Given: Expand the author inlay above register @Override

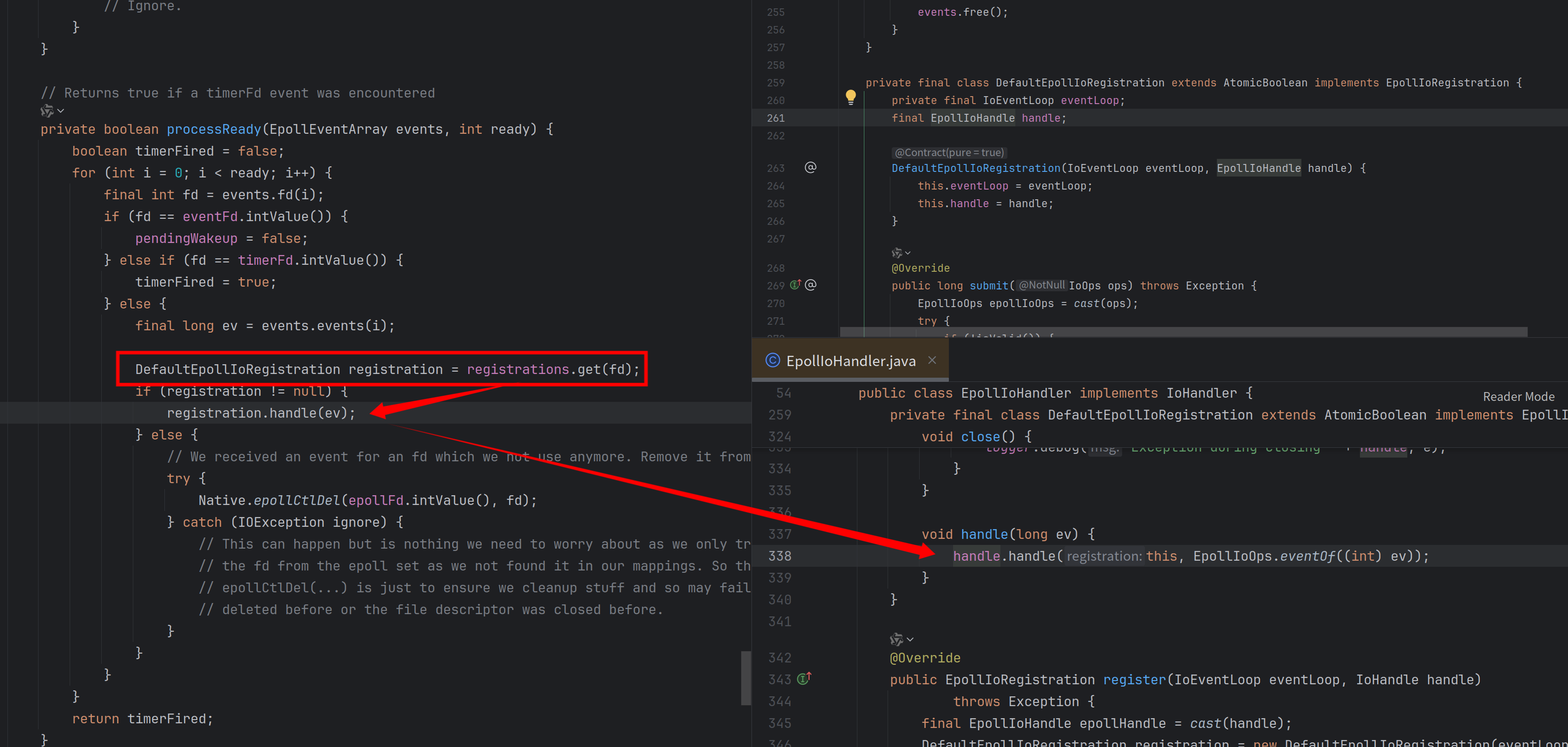Looking at the screenshot, I should [902, 639].
